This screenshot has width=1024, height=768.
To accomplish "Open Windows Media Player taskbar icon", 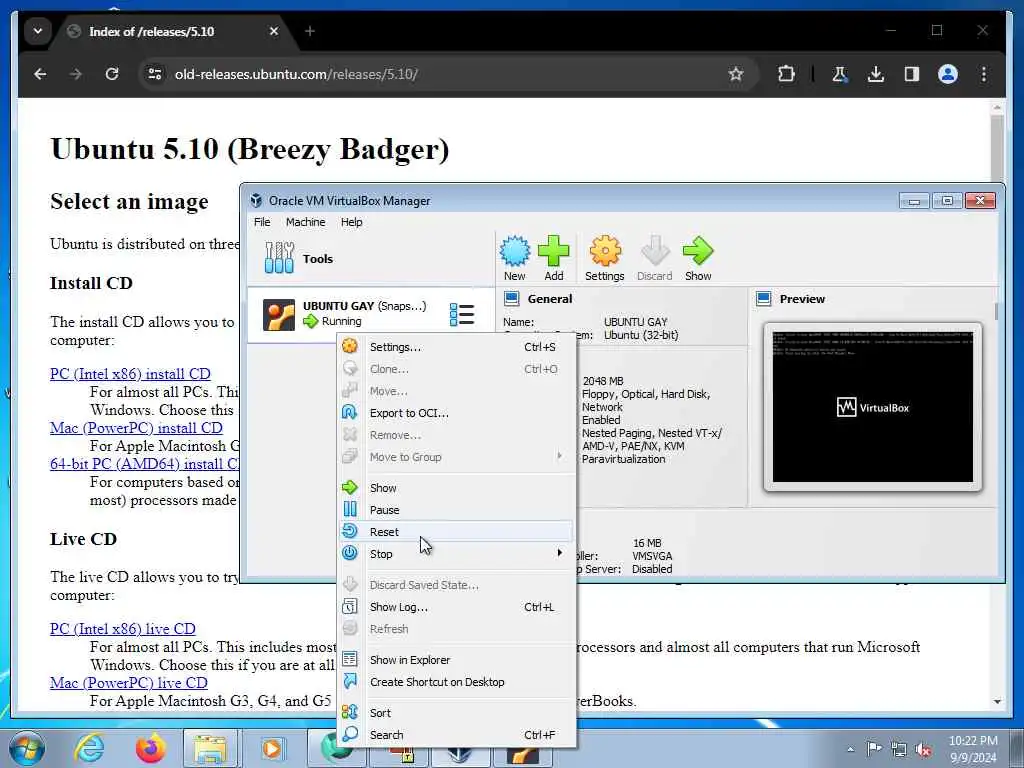I will [x=272, y=748].
